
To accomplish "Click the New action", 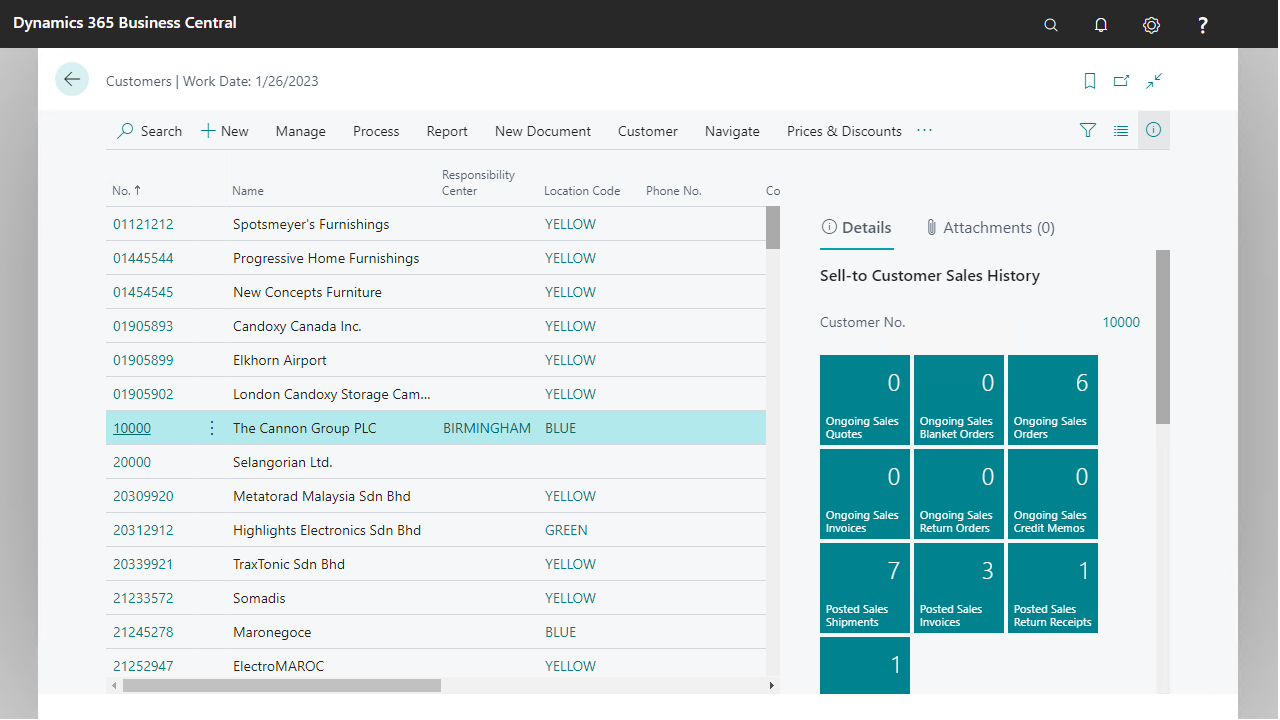I will tap(225, 131).
